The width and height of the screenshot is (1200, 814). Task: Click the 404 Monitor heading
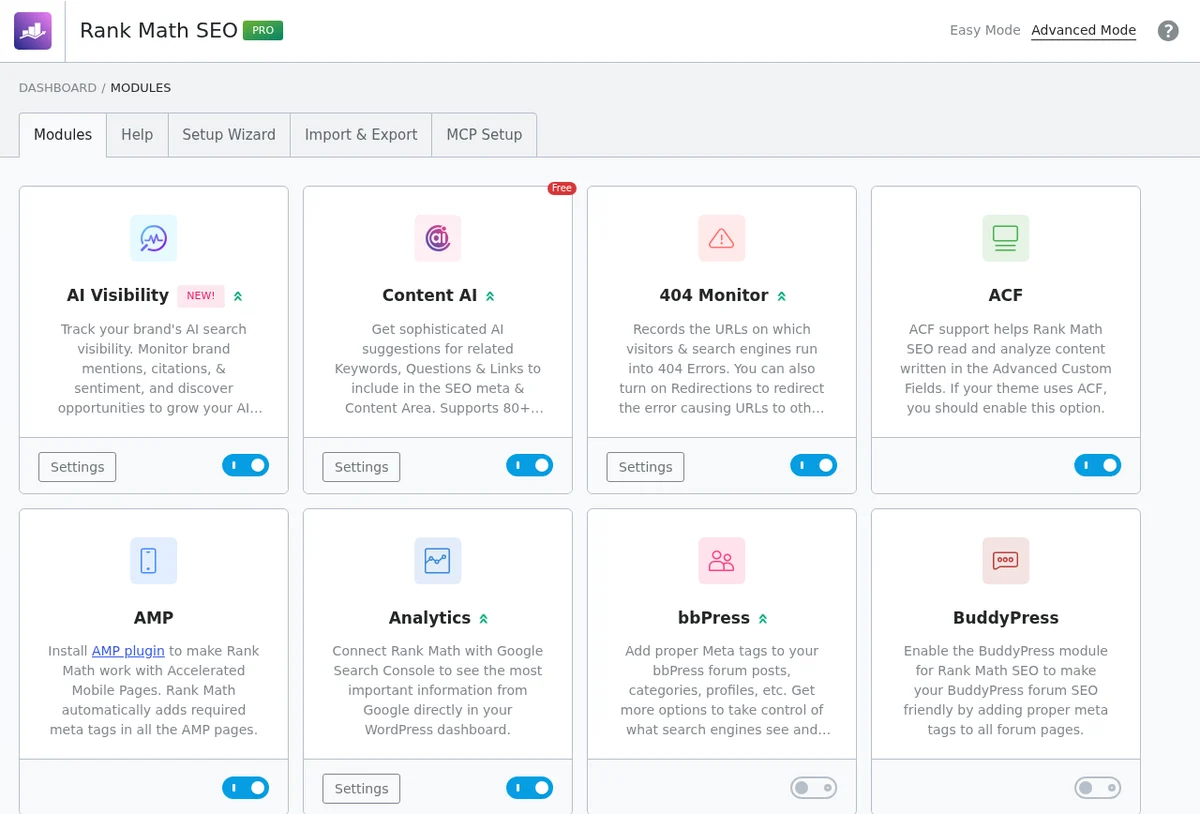(x=714, y=296)
